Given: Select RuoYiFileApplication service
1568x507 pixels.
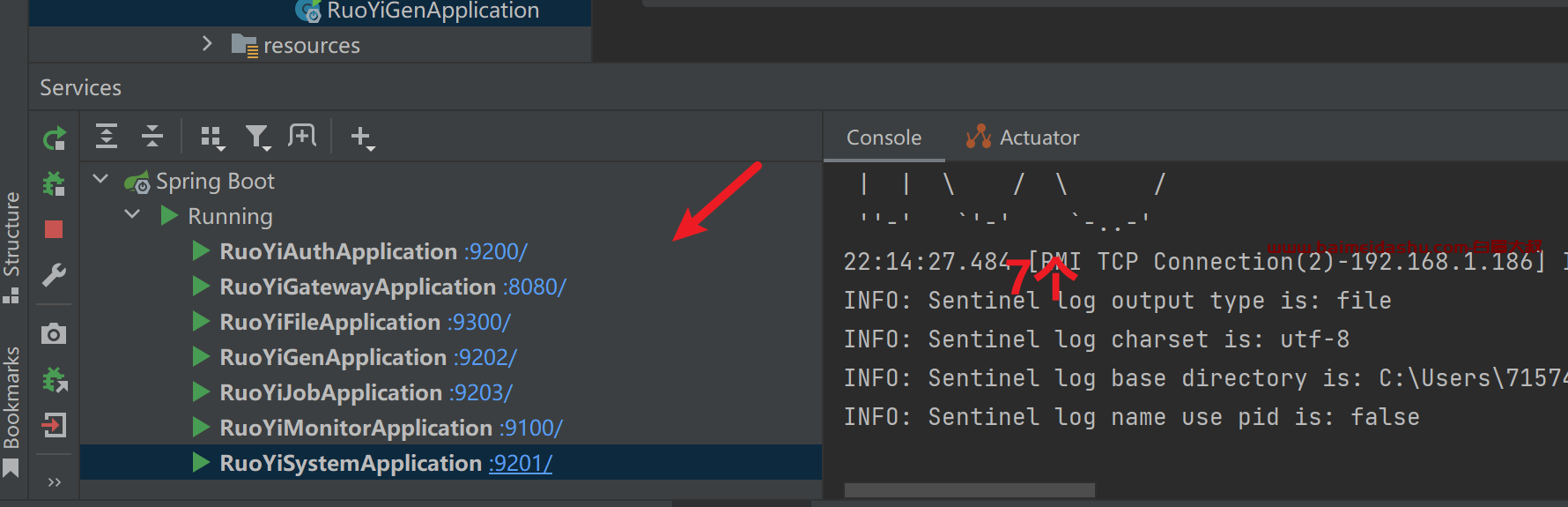Looking at the screenshot, I should 329,322.
